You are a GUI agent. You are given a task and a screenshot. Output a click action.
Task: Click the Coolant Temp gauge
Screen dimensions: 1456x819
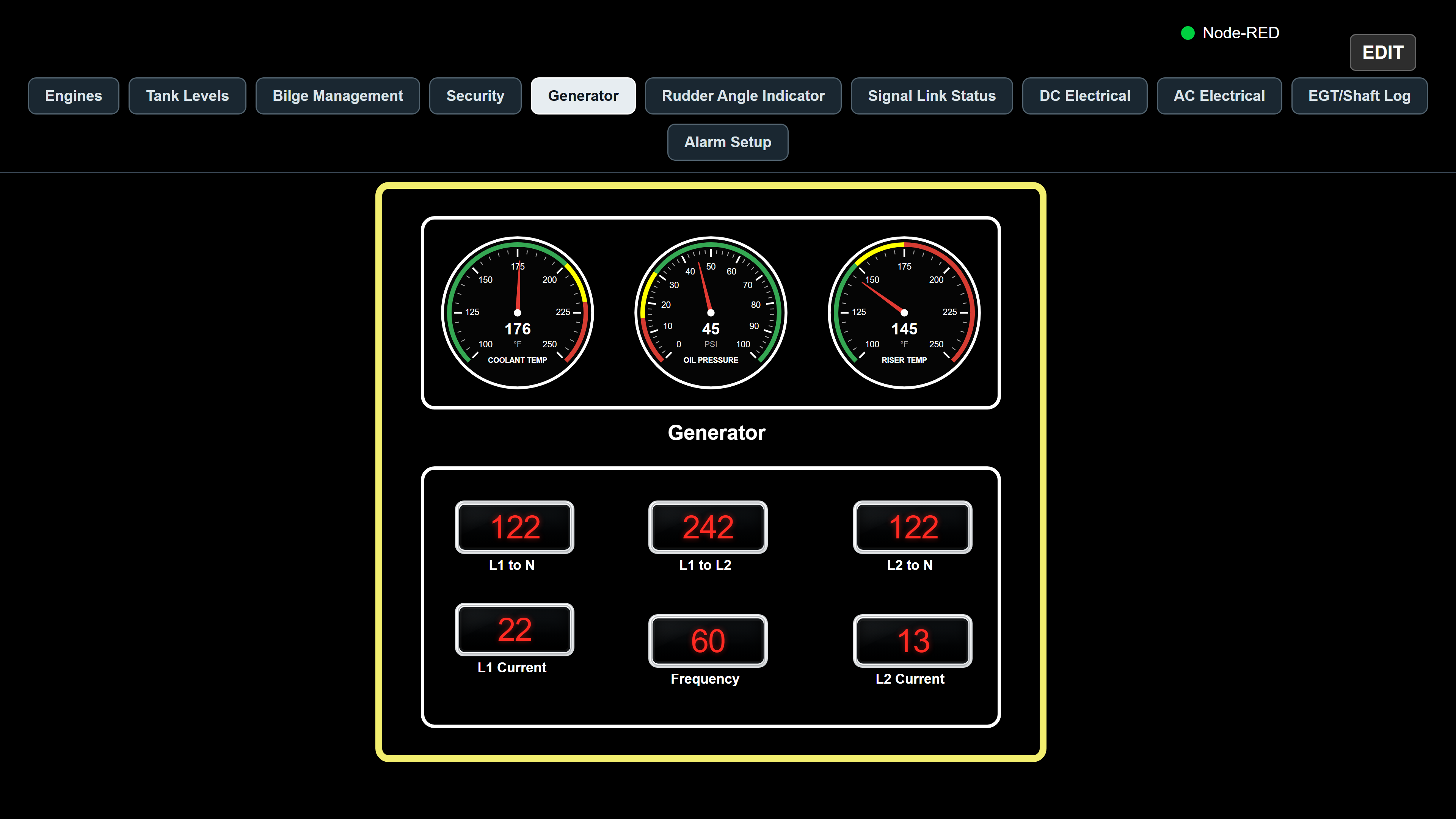(517, 312)
